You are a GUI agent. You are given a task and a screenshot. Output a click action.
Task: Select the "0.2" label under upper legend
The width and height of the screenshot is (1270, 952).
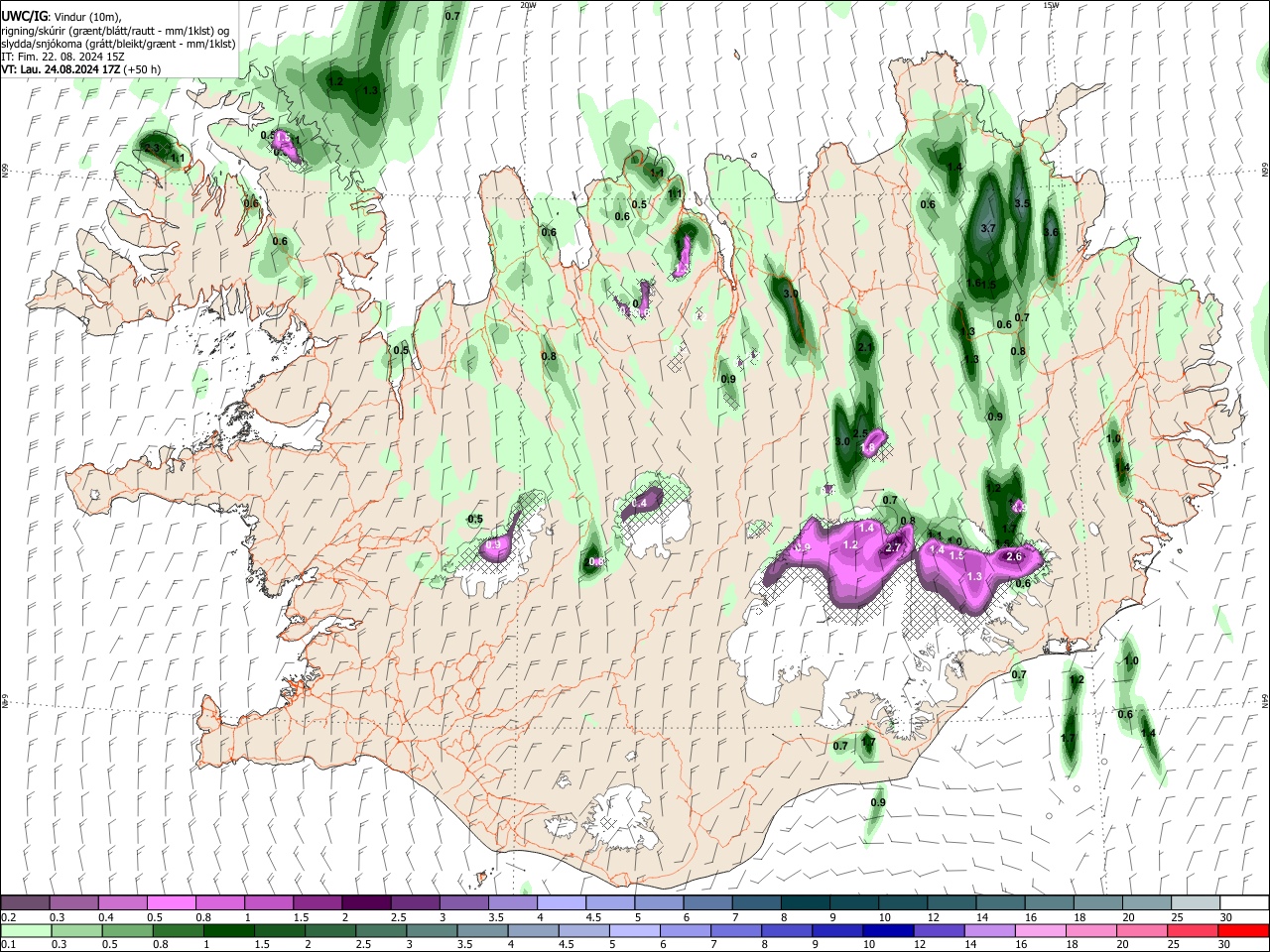point(8,917)
